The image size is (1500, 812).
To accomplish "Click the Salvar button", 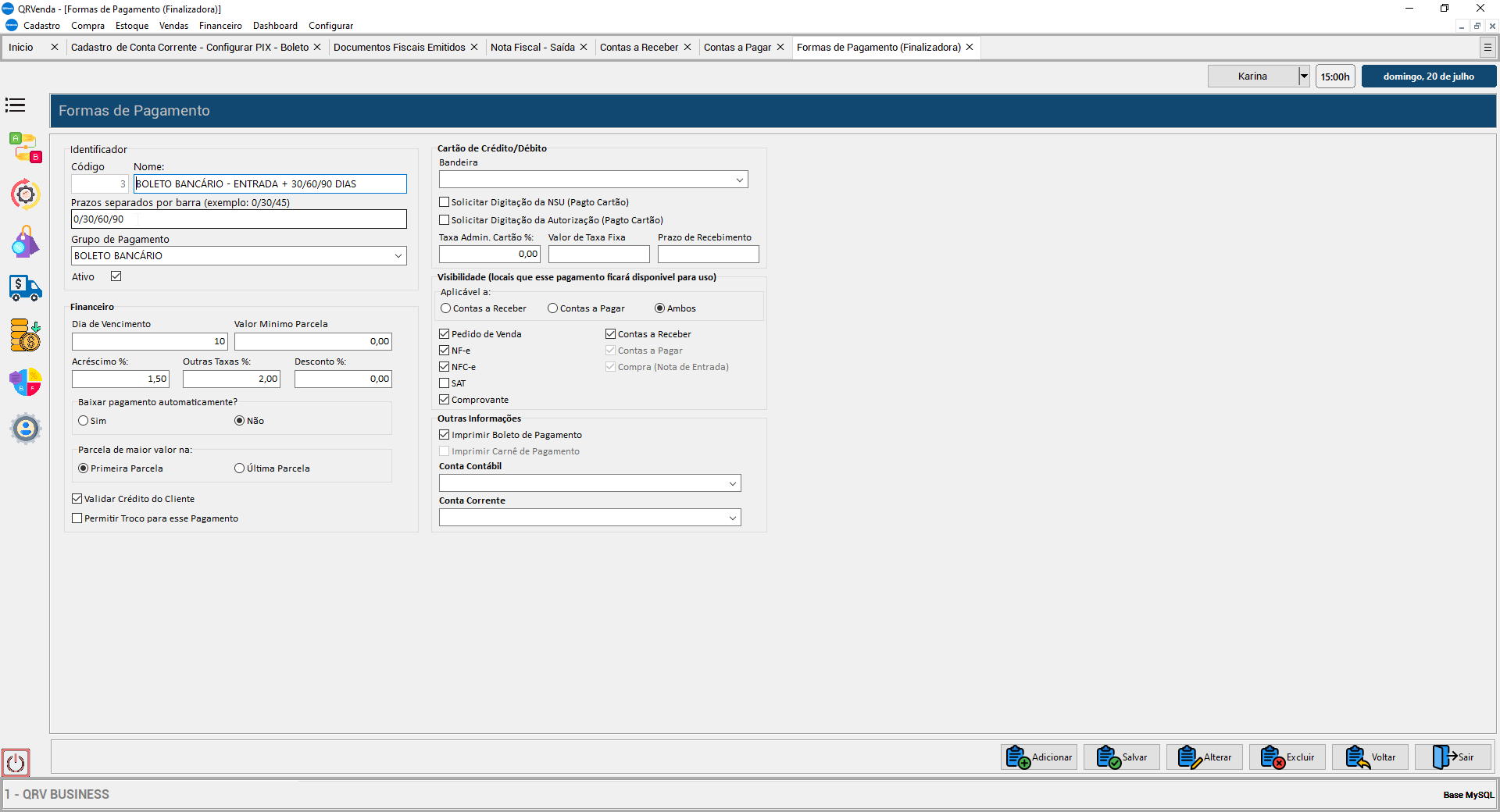I will (1122, 757).
